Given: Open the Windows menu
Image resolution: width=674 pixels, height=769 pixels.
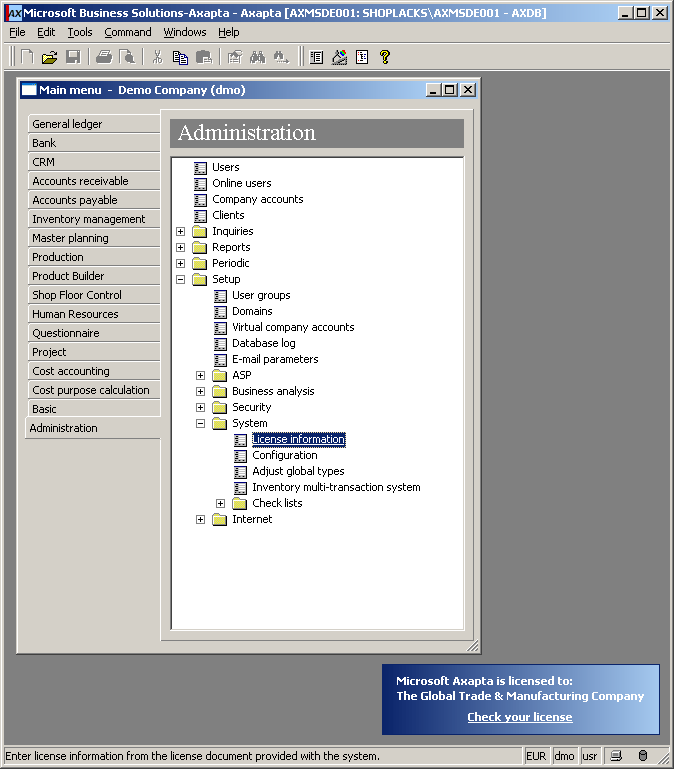Looking at the screenshot, I should point(185,32).
